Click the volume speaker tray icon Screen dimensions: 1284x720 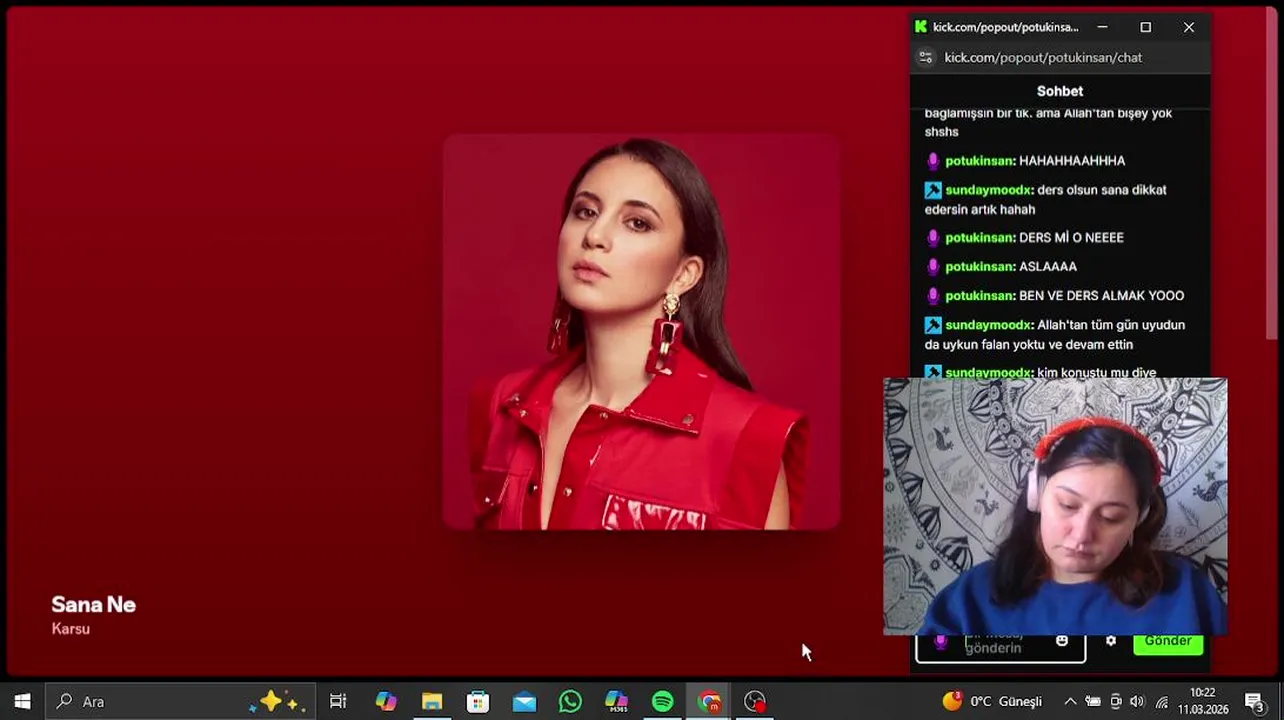(x=1138, y=701)
